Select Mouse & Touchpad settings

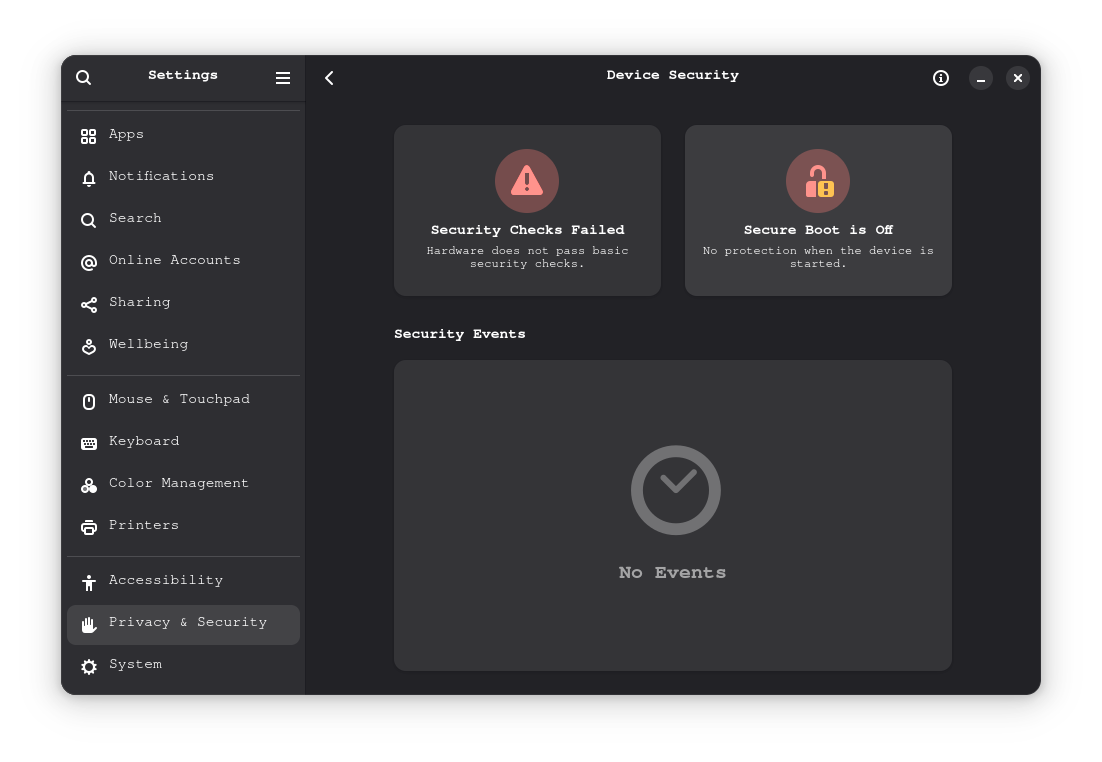click(183, 400)
